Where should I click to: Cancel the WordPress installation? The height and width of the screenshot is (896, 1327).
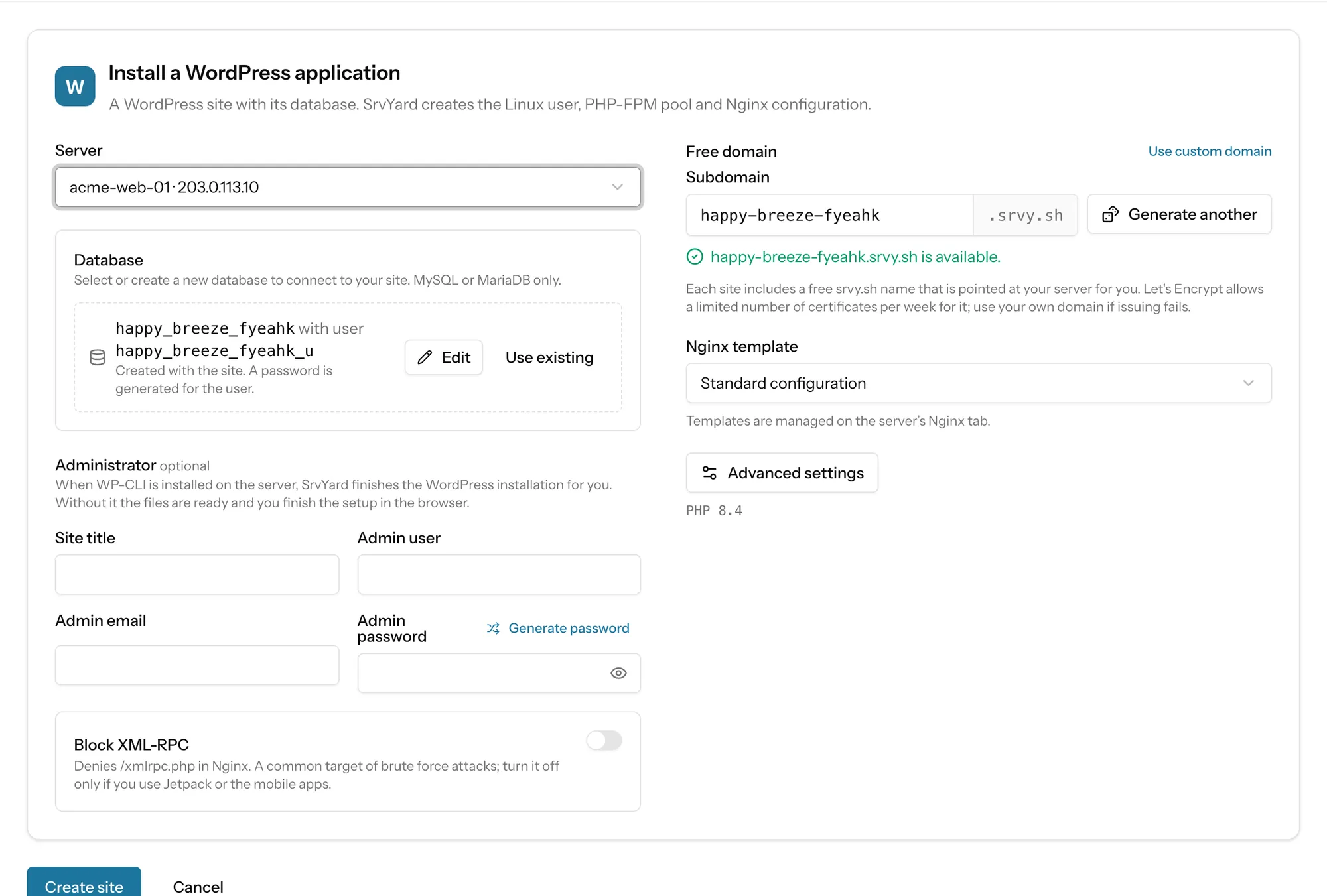tap(198, 887)
